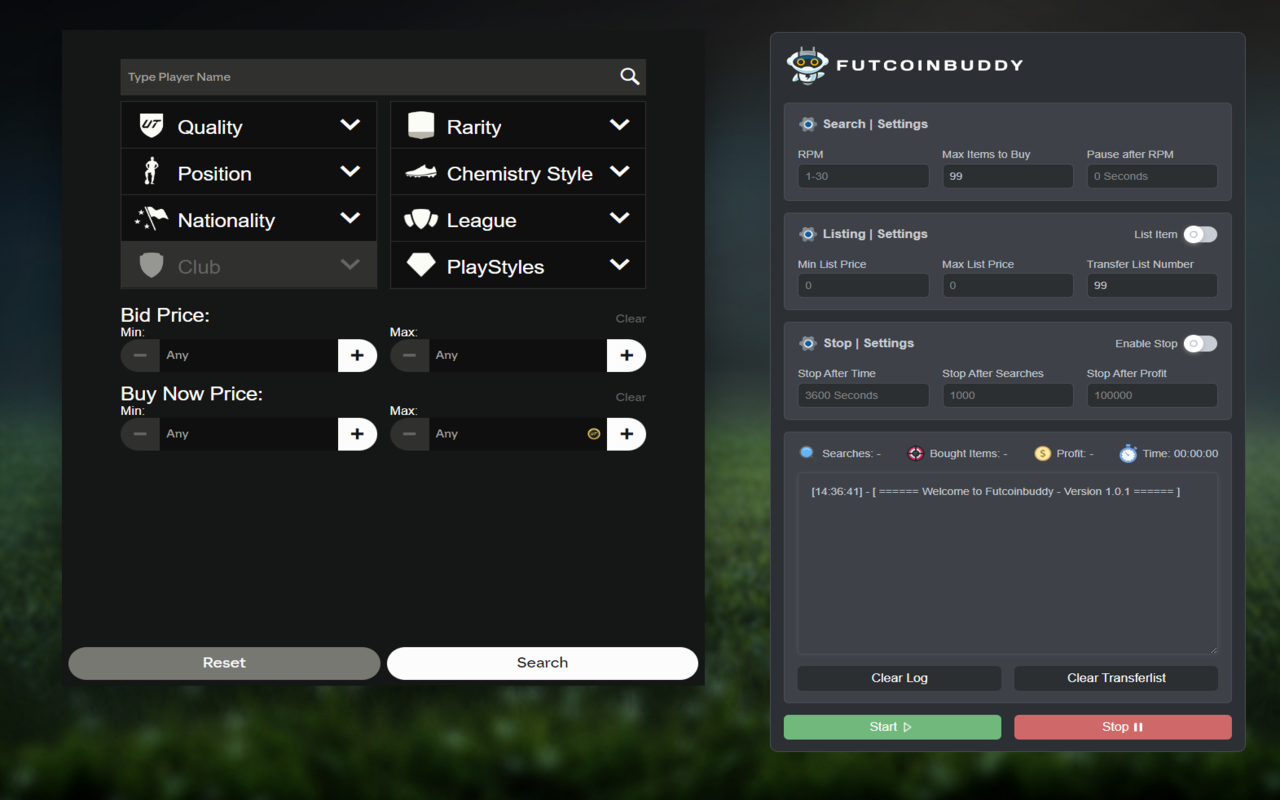The image size is (1280, 800).
Task: Clear the Buy Now Price values
Action: (630, 397)
